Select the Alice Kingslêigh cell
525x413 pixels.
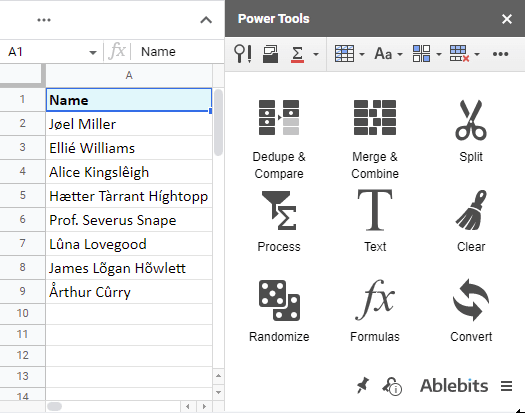[x=129, y=172]
